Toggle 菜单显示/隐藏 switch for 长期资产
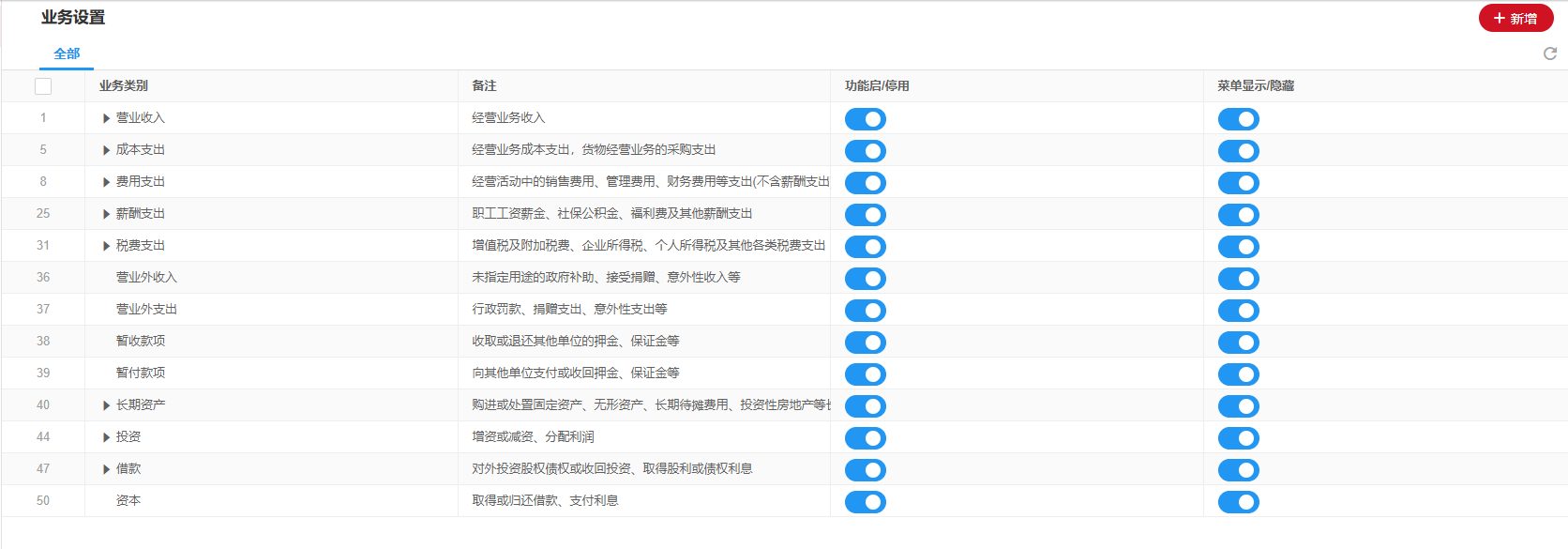Viewport: 1568px width, 549px height. 1239,406
